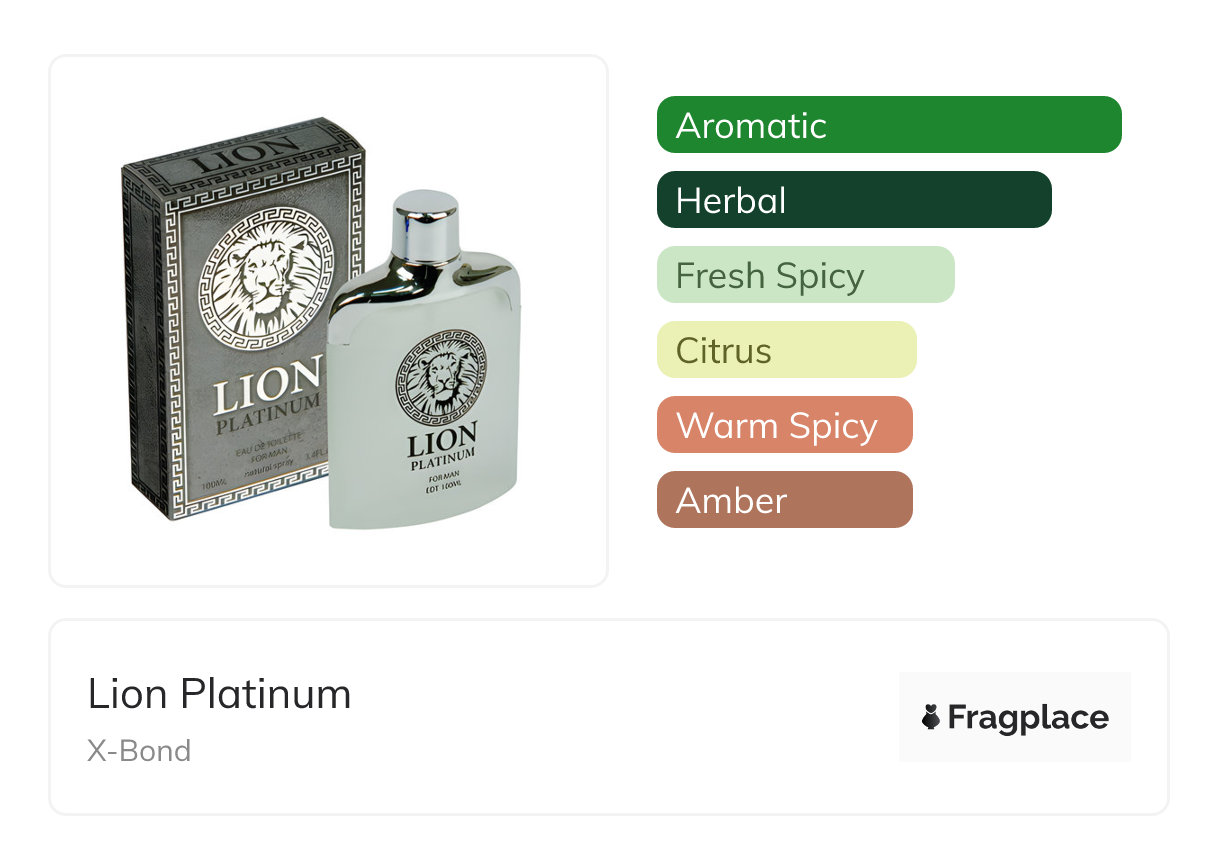Select the Warm Spicy accord bar
Screen dimensions: 1218x864
point(784,425)
